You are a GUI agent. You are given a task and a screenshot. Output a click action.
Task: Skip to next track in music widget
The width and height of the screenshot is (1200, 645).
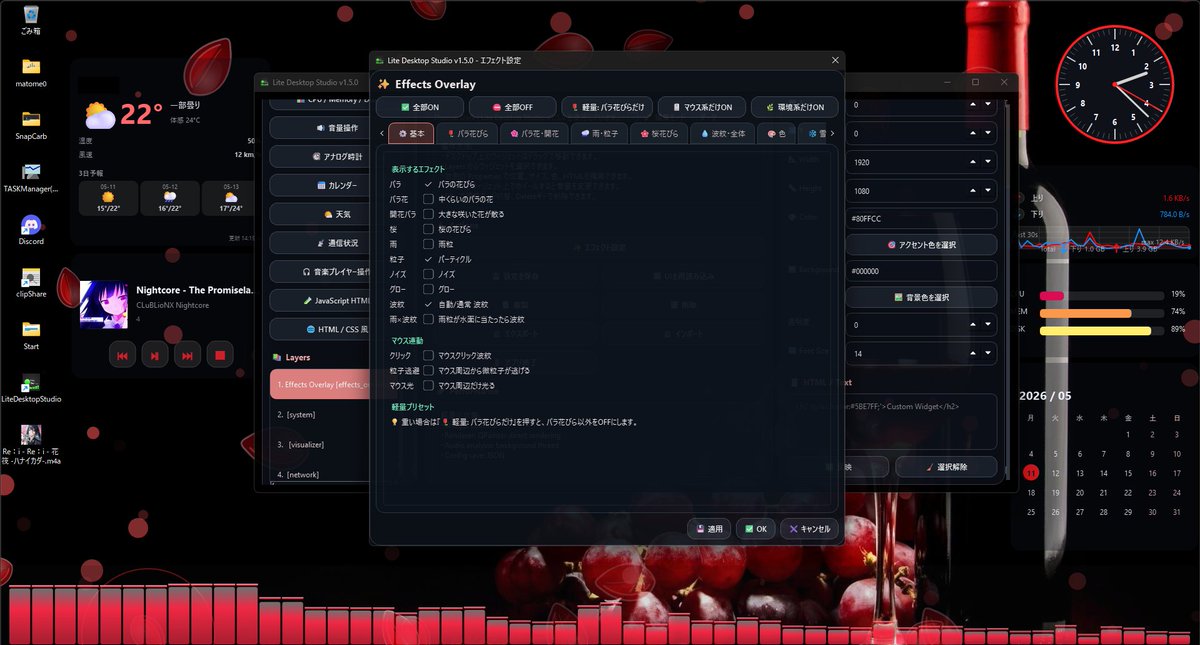point(187,354)
